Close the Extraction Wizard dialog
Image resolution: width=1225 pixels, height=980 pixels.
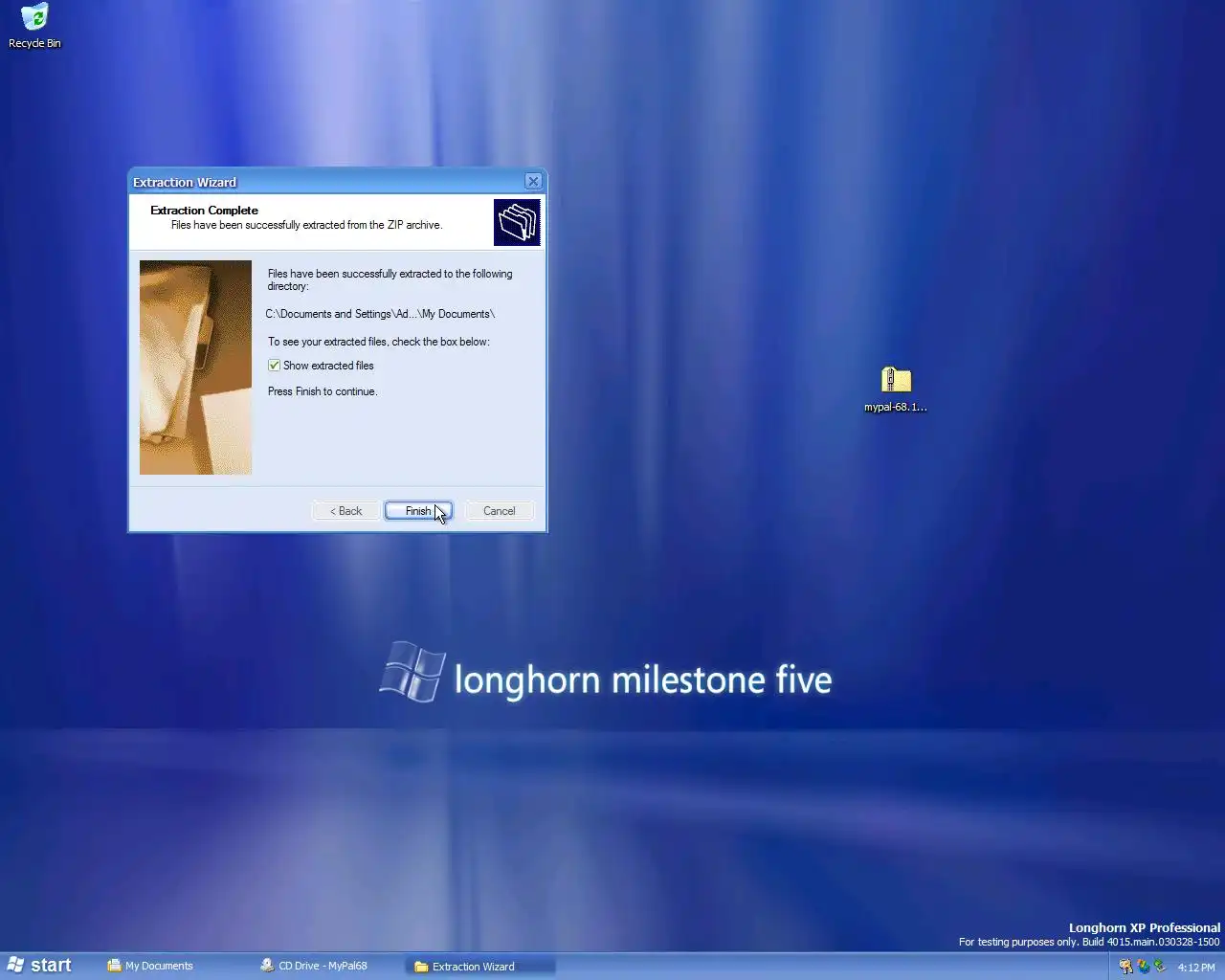point(533,181)
